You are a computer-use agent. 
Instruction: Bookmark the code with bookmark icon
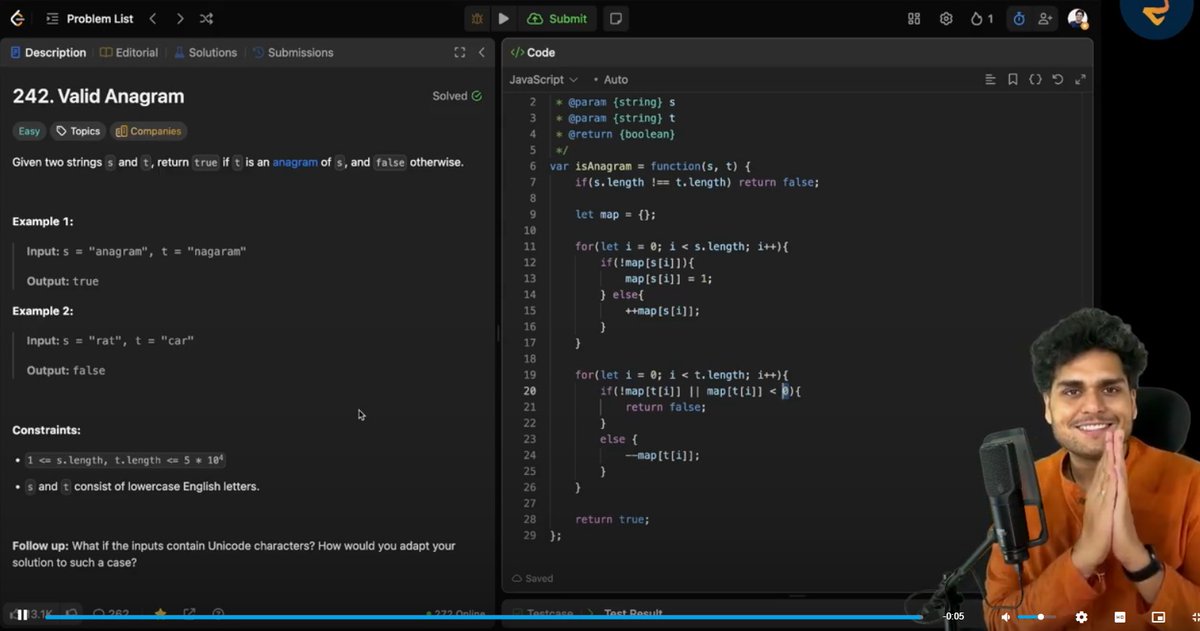[1013, 79]
